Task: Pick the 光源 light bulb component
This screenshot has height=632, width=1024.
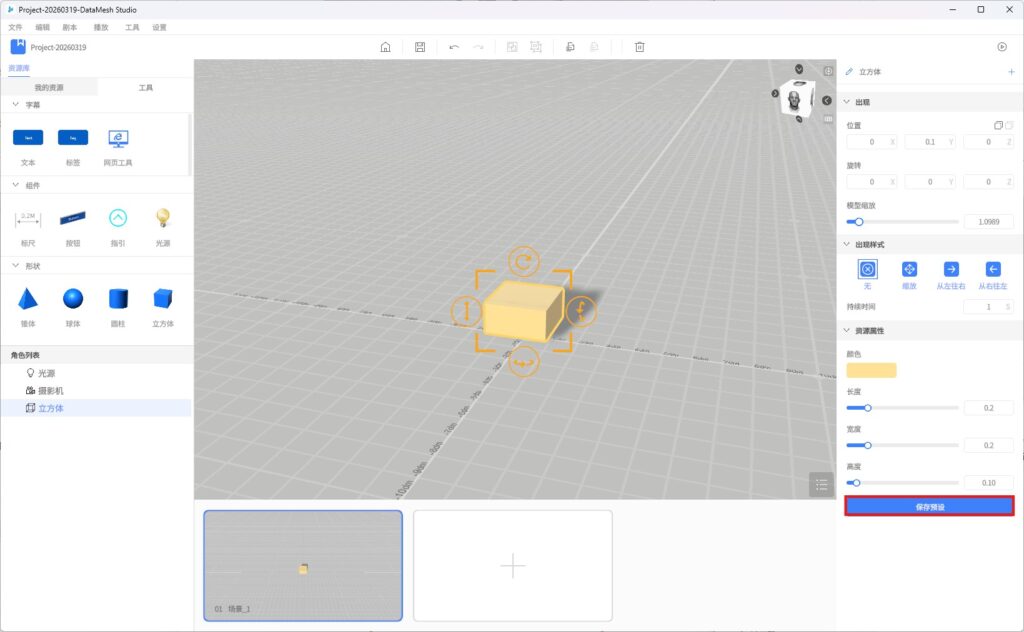Action: (162, 218)
